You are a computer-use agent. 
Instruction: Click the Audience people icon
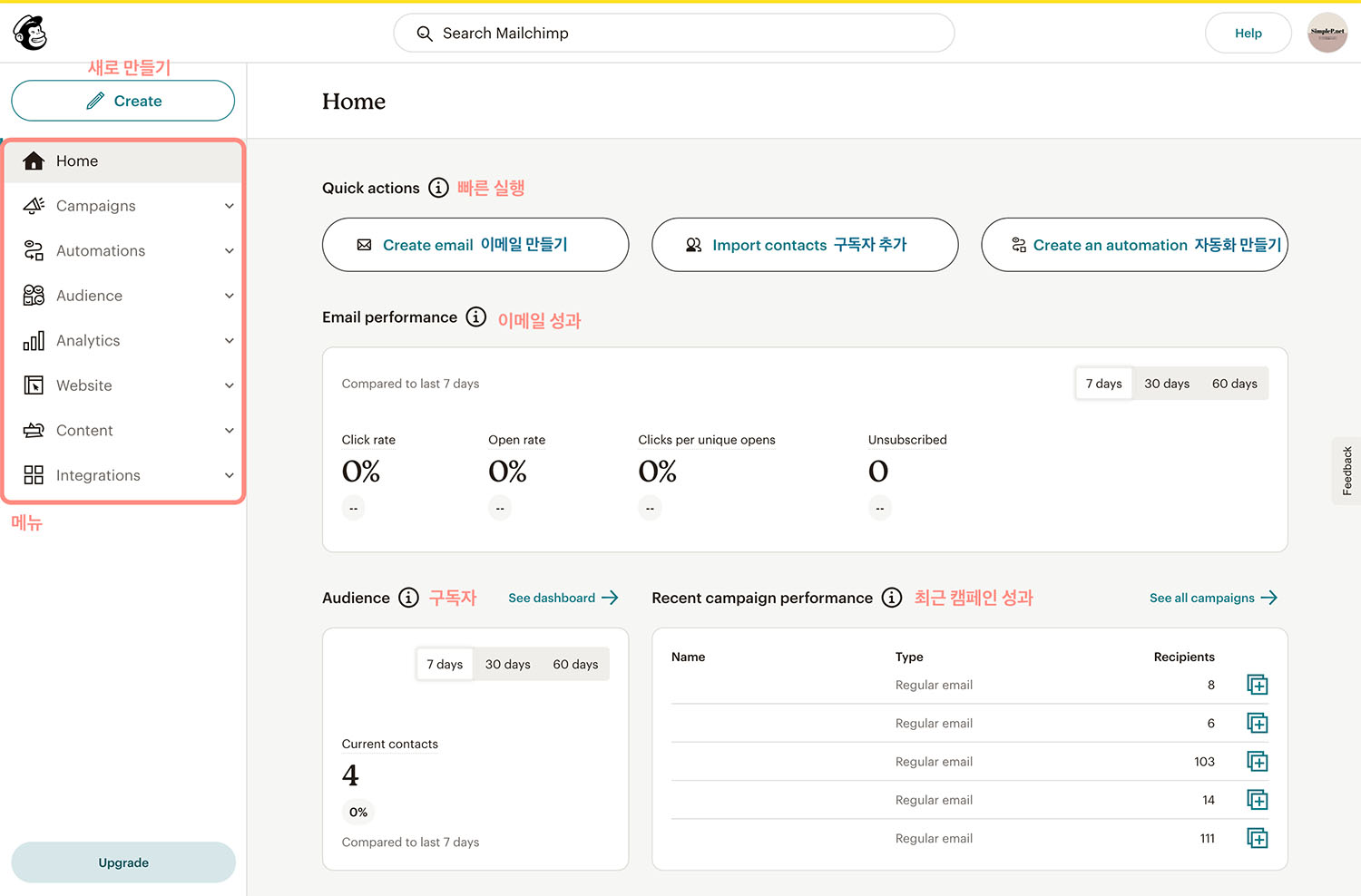pyautogui.click(x=34, y=296)
